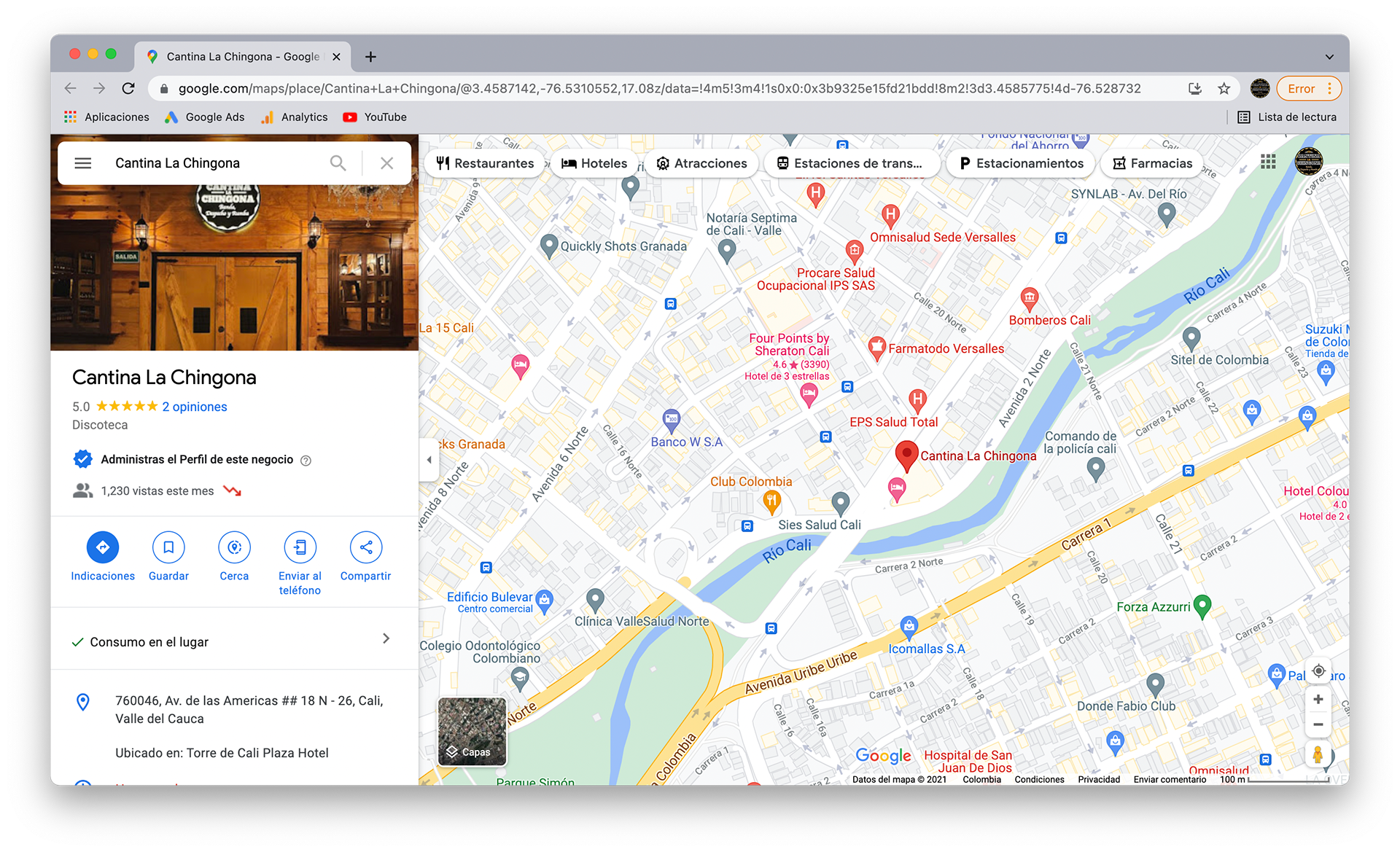Image resolution: width=1400 pixels, height=852 pixels.
Task: Expand the Consumo en el lugar row
Action: click(x=233, y=639)
